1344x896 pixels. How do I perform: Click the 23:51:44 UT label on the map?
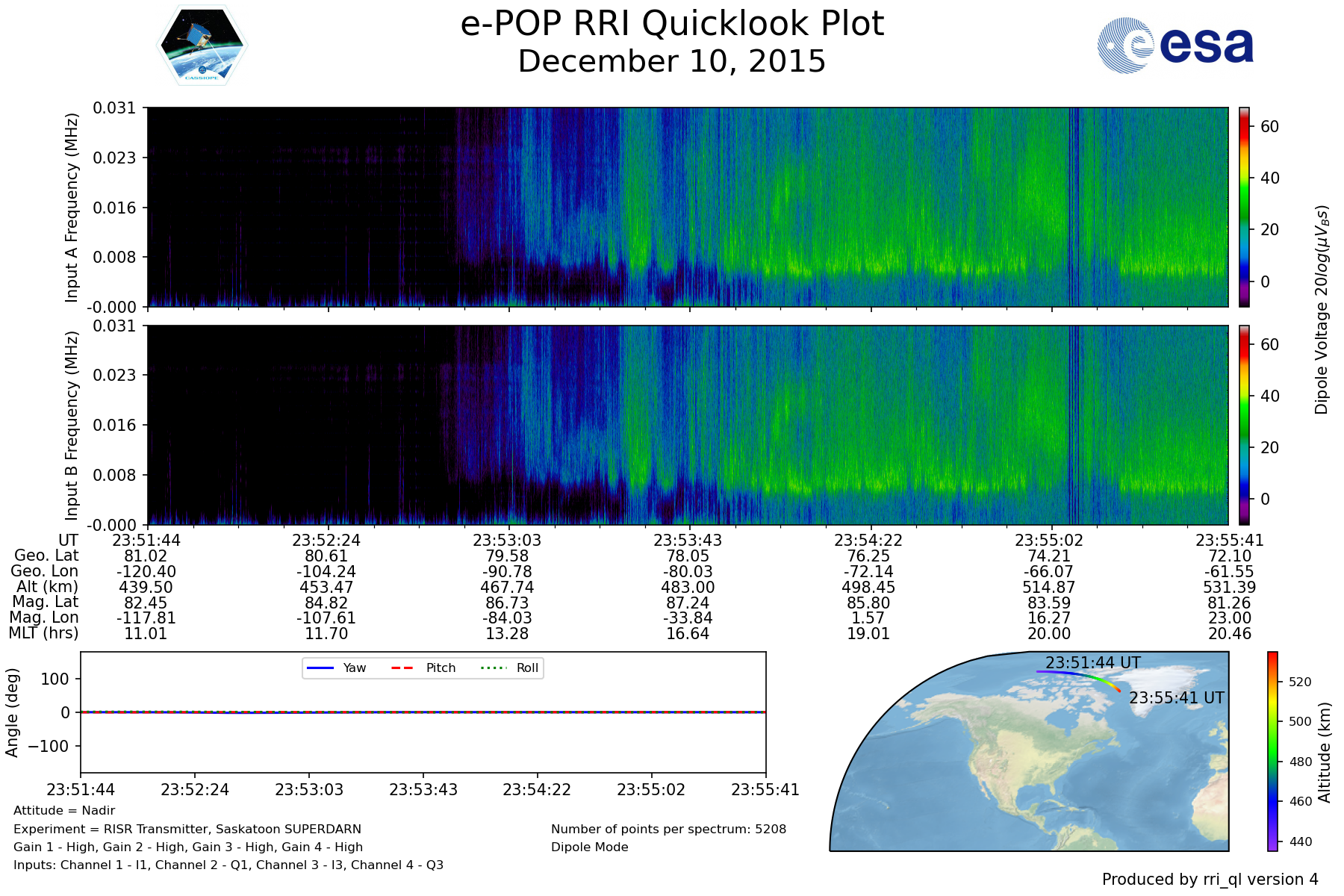(1092, 662)
